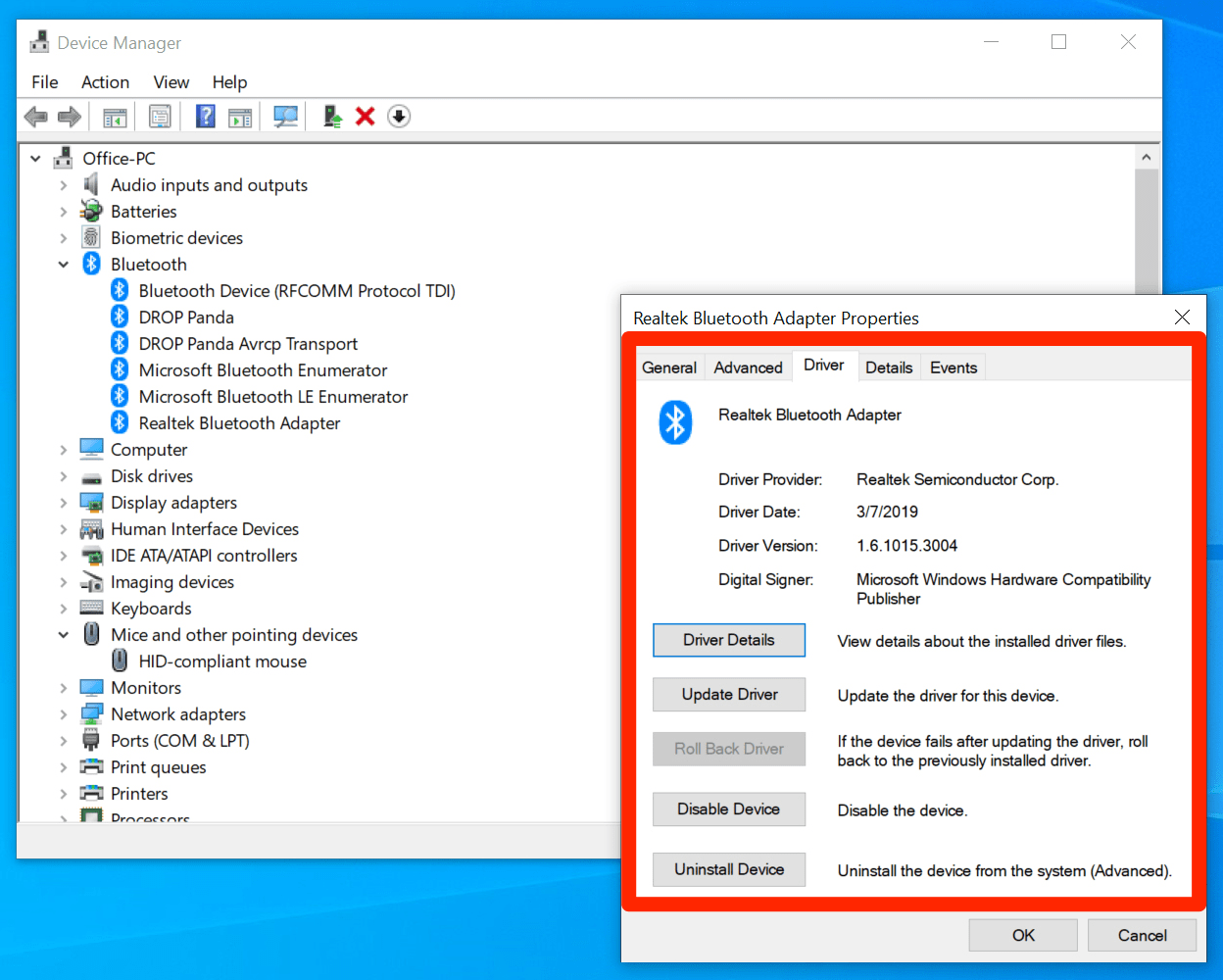Expand the Ports (COM & LPT) category
The image size is (1223, 980).
(x=63, y=741)
